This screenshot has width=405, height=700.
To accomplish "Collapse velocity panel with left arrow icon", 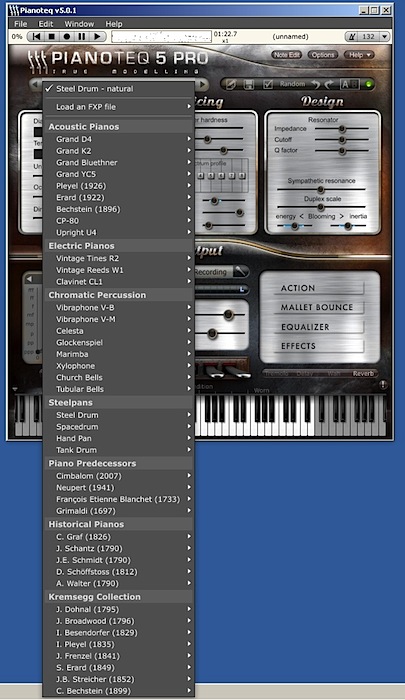I will click(29, 279).
